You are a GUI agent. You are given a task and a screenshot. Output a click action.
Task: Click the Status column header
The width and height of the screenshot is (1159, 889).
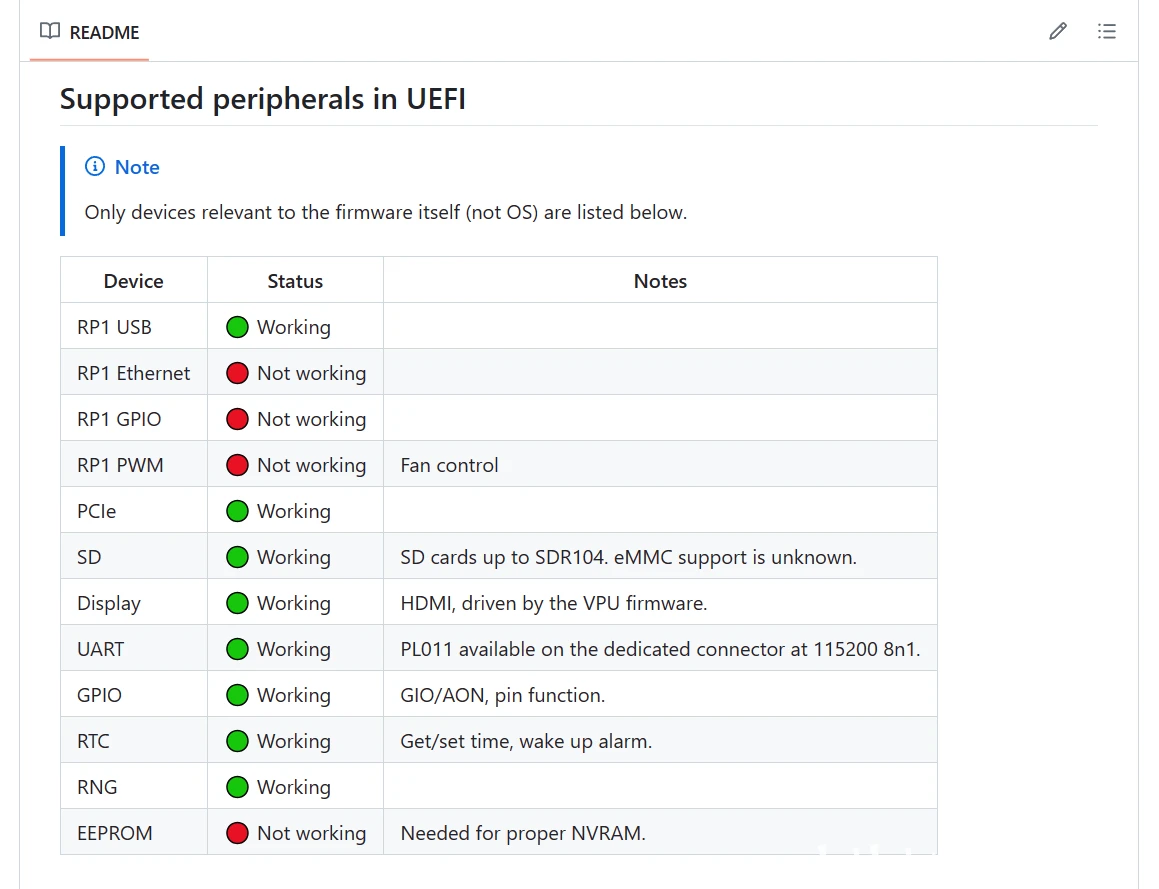tap(295, 281)
